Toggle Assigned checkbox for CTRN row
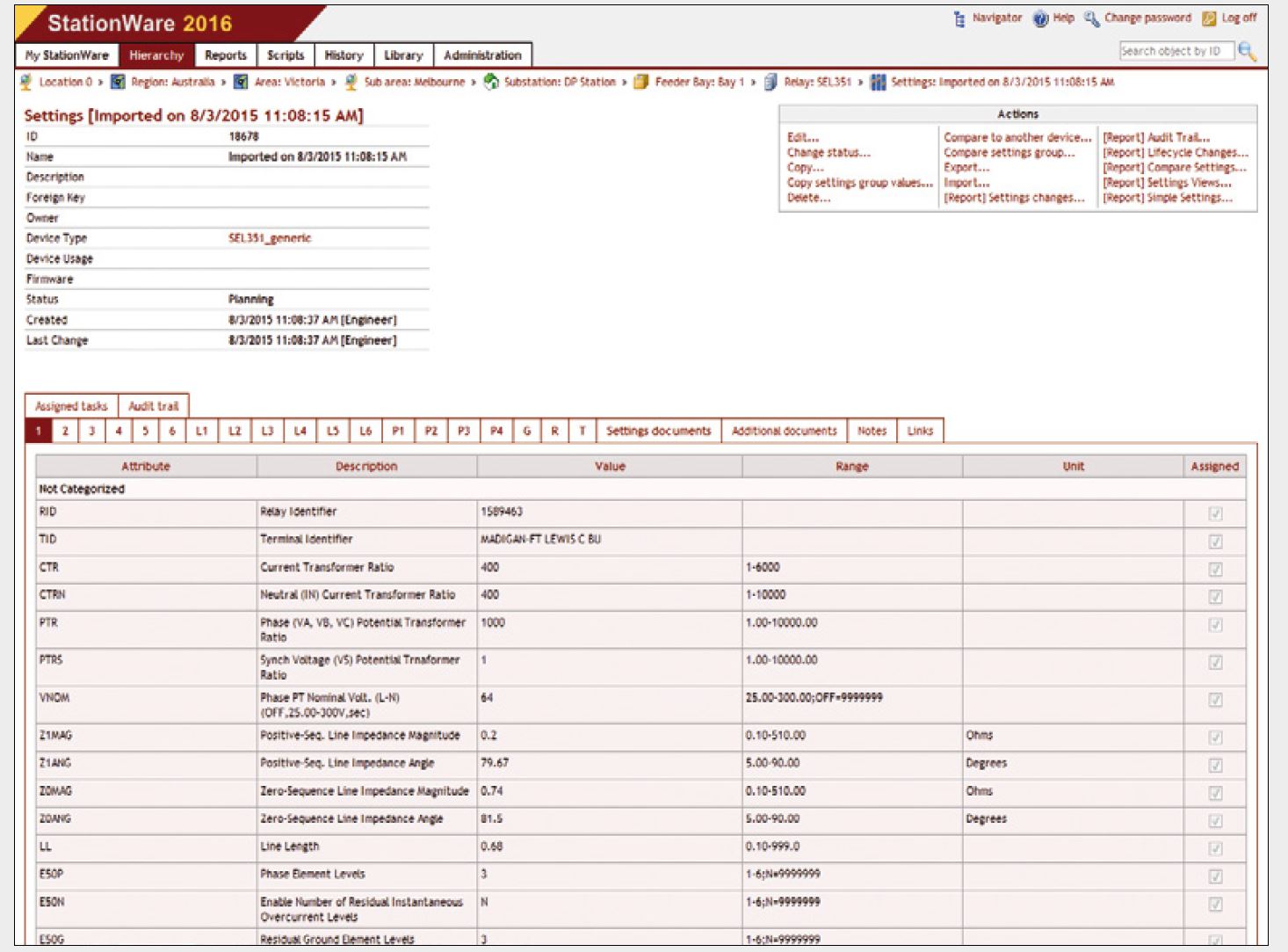1288x952 pixels. (x=1215, y=597)
